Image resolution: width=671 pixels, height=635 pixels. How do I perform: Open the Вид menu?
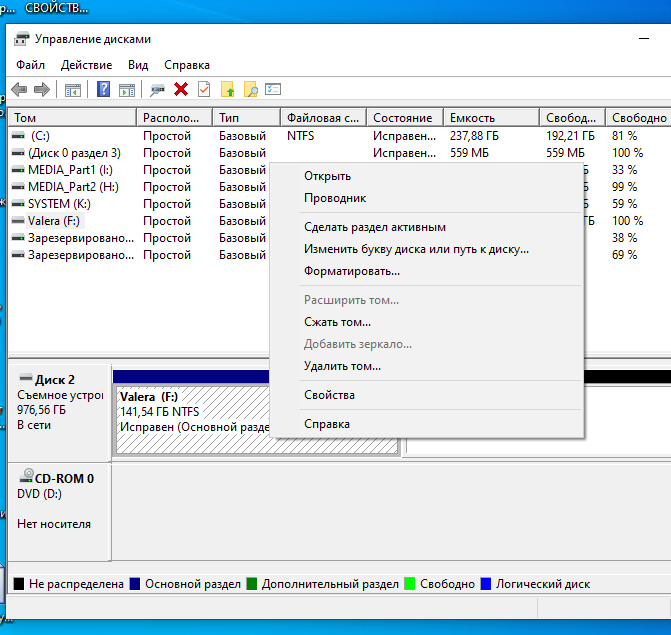click(x=138, y=65)
